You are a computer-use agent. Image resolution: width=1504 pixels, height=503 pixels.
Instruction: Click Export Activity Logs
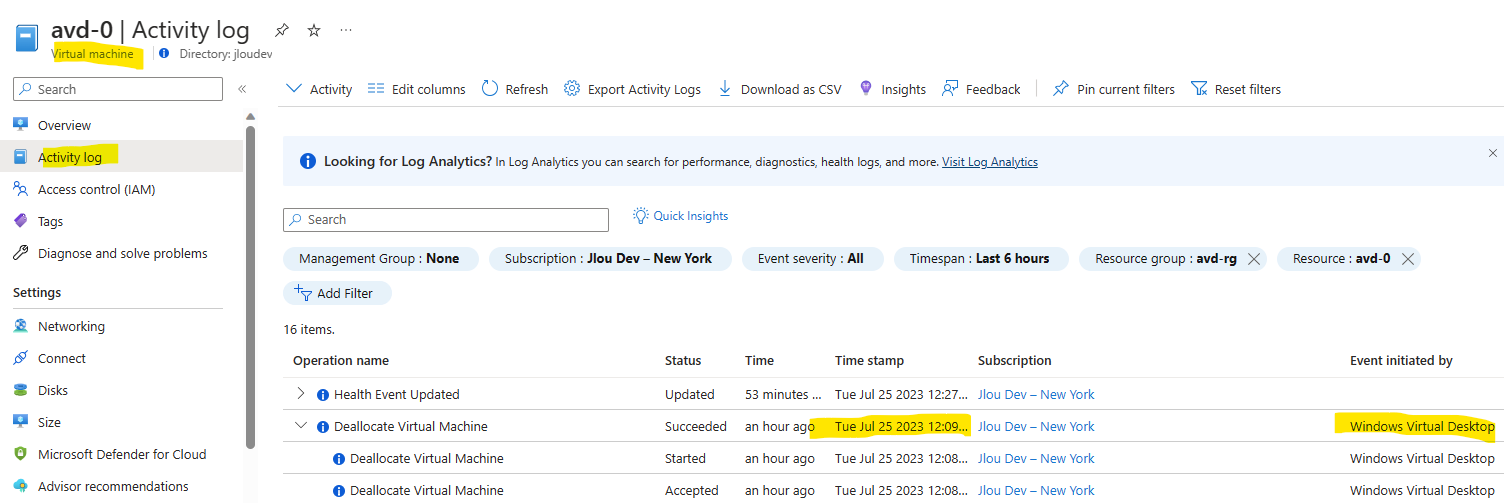click(x=632, y=89)
